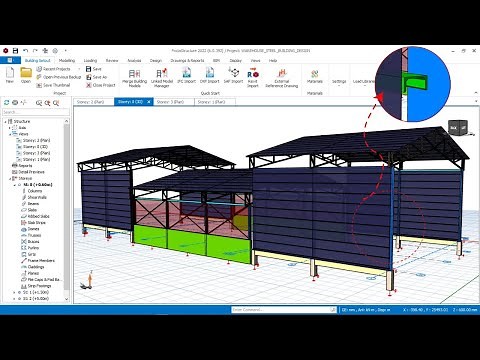This screenshot has width=480, height=360.
Task: Click the refresh icon above the structure tree
Action: click(6, 103)
